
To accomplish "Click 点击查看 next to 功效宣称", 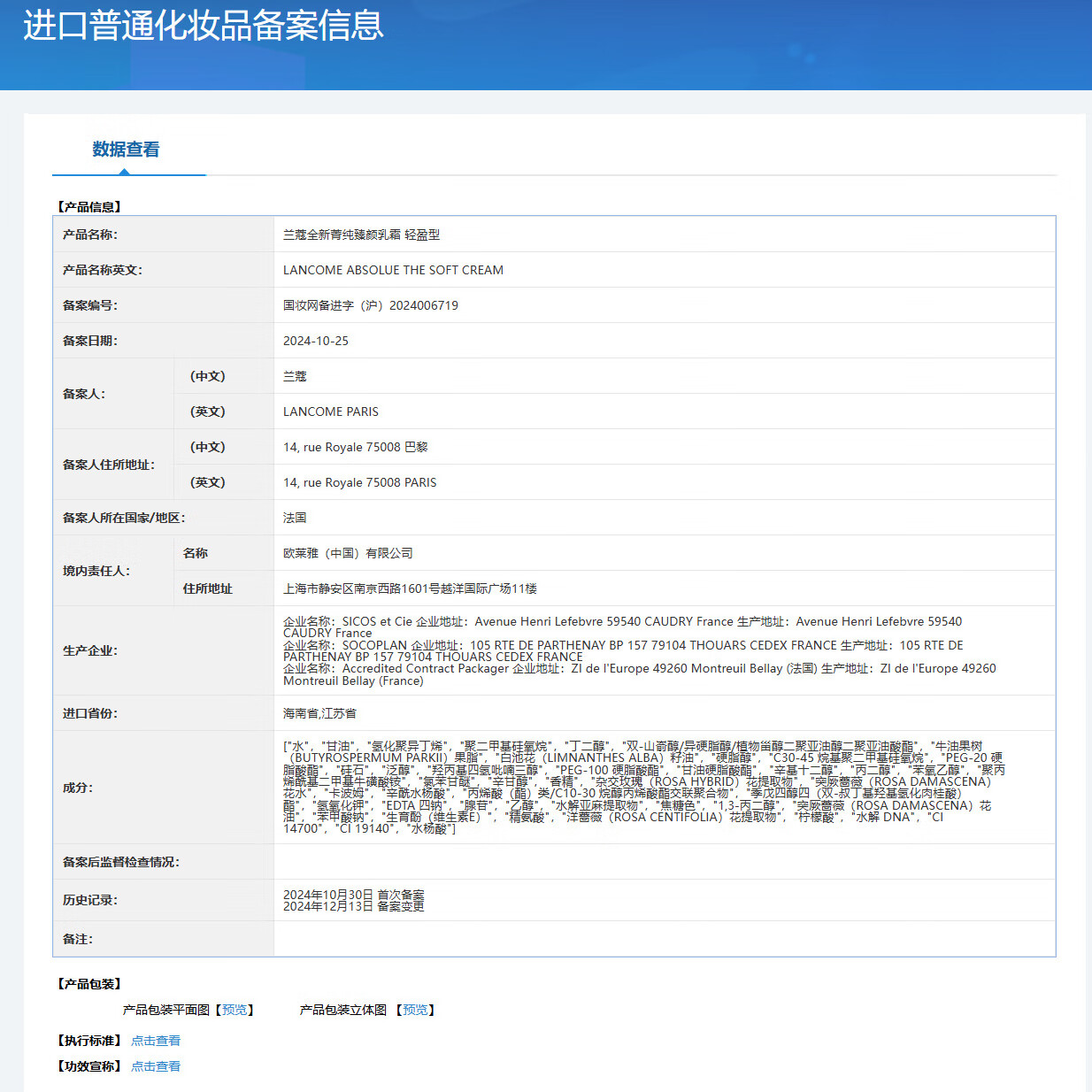I will [x=156, y=1066].
